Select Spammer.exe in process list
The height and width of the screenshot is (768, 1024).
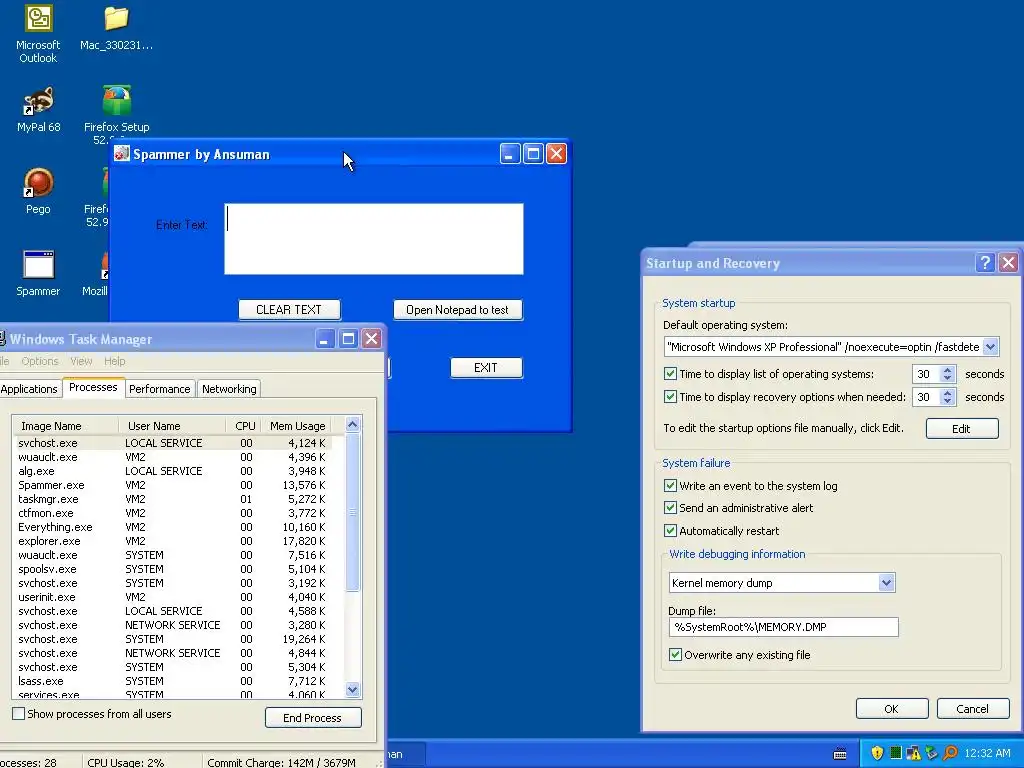tap(172, 485)
